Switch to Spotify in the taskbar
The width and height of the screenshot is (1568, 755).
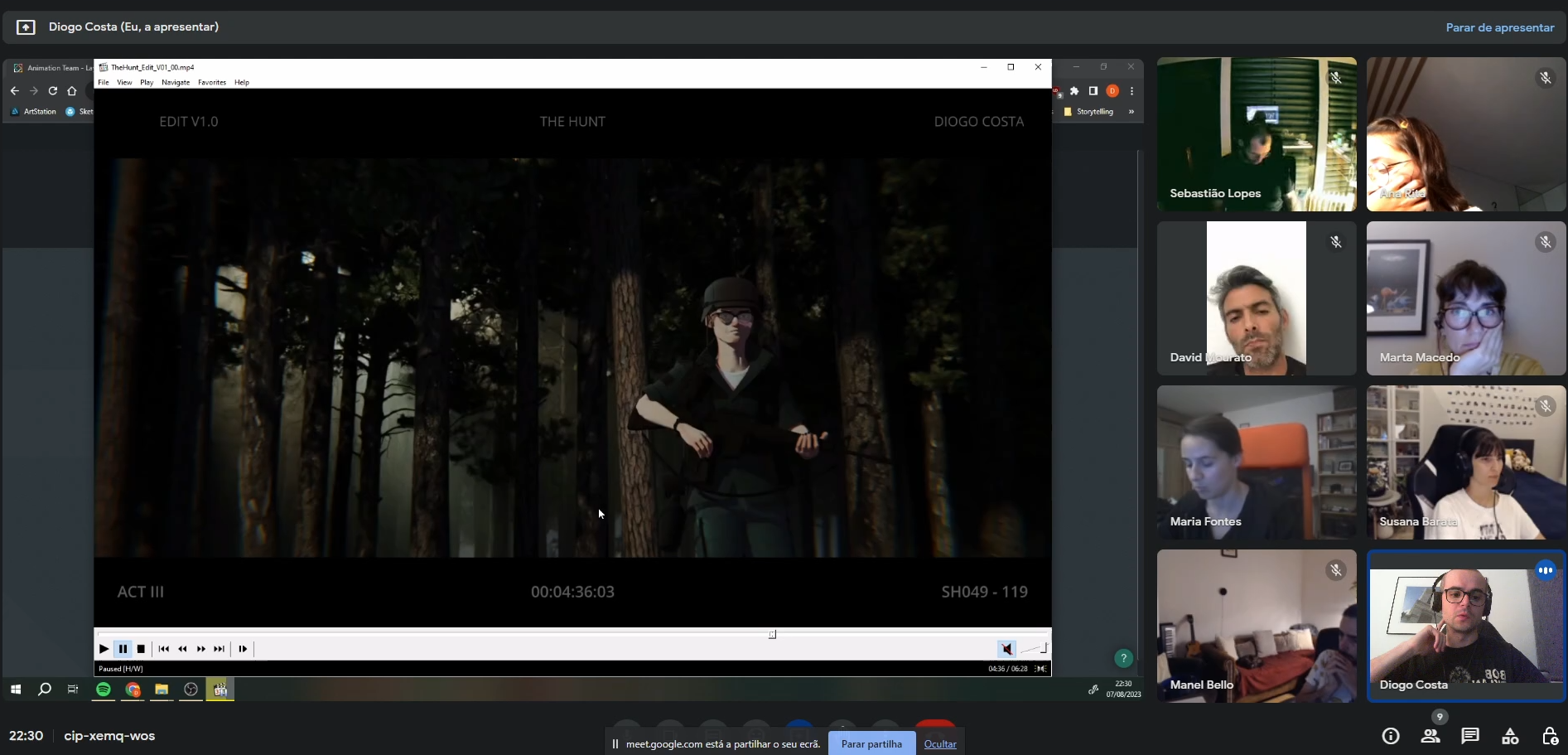104,689
